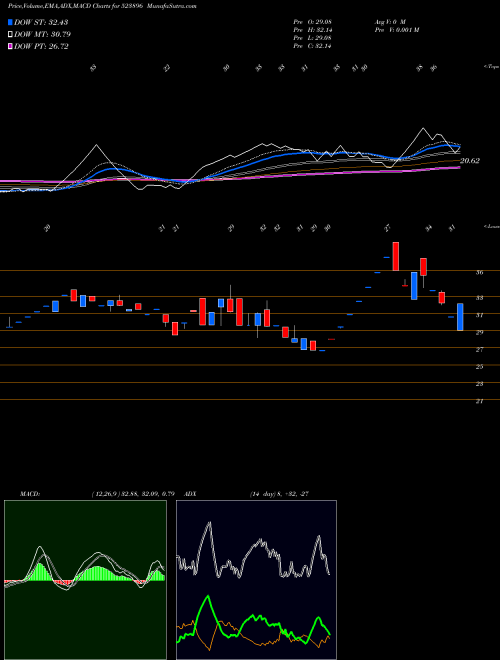Image resolution: width=500 pixels, height=660 pixels.
Task: Click the 'Pre L: 29.08' value
Action: tap(312, 38)
